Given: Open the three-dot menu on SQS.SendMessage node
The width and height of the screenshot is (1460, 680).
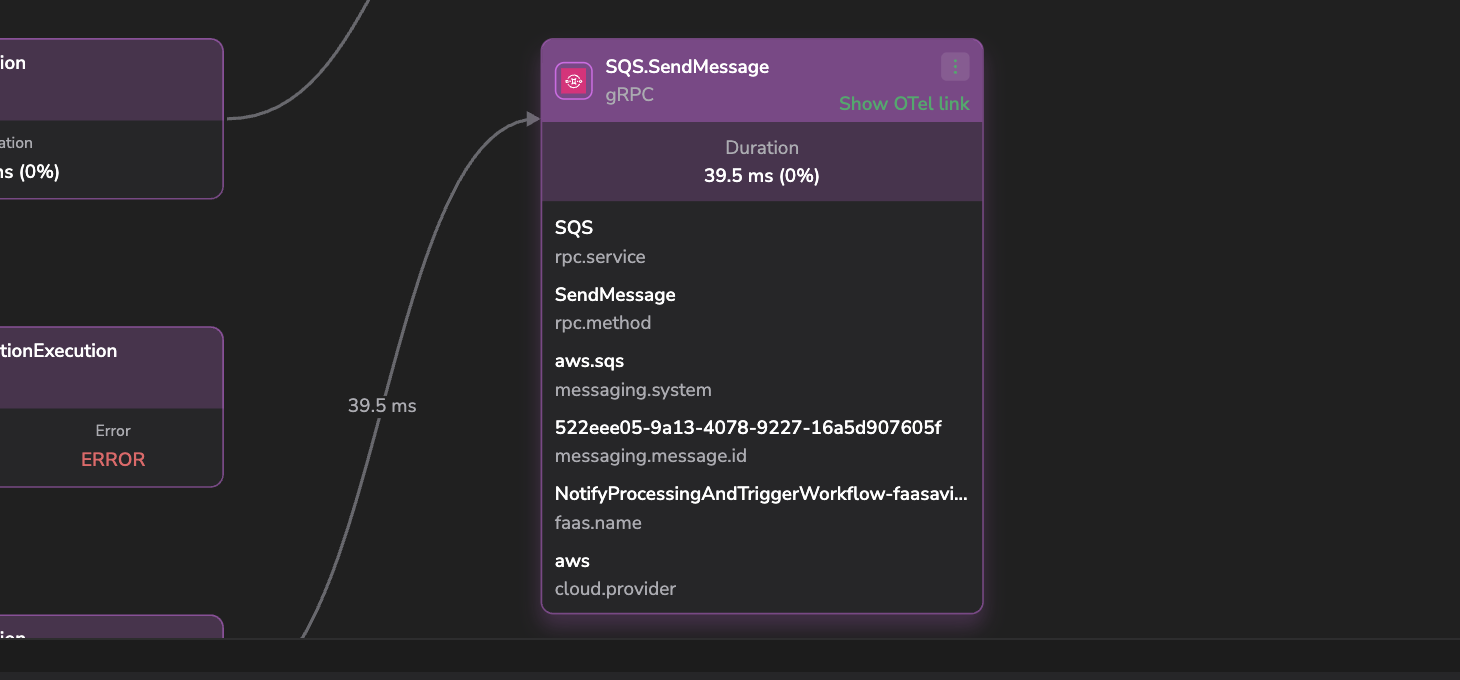Looking at the screenshot, I should [955, 67].
